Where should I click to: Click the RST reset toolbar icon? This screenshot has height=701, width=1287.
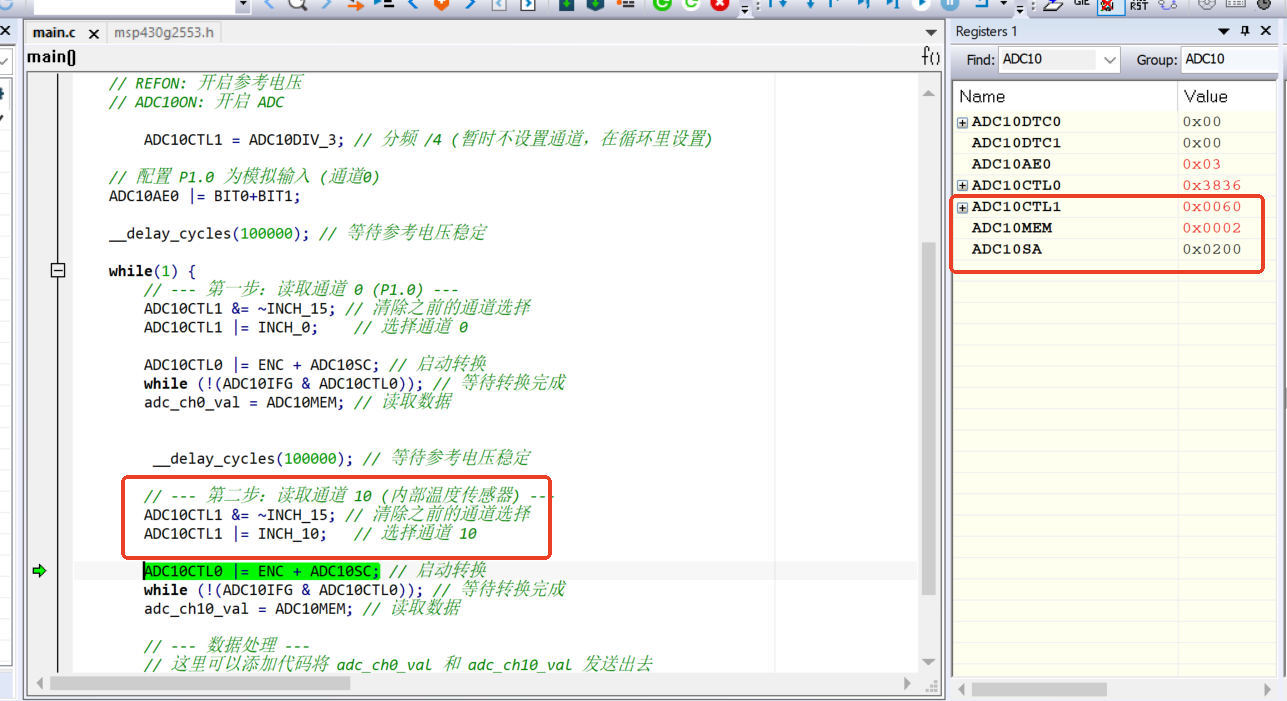(x=1139, y=5)
